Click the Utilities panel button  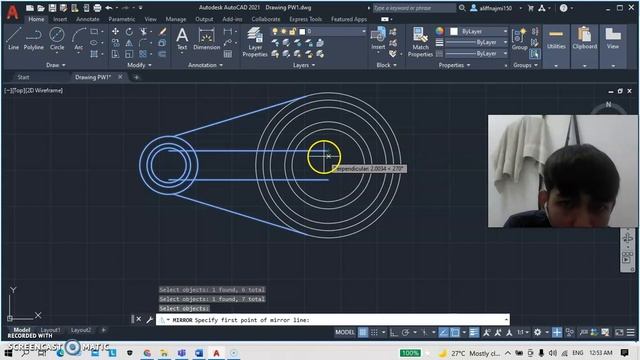[x=556, y=46]
